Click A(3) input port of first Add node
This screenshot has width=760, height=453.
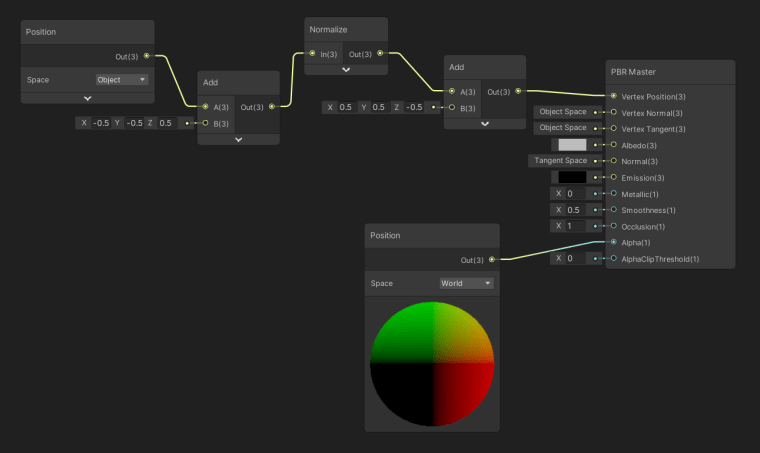click(x=206, y=107)
